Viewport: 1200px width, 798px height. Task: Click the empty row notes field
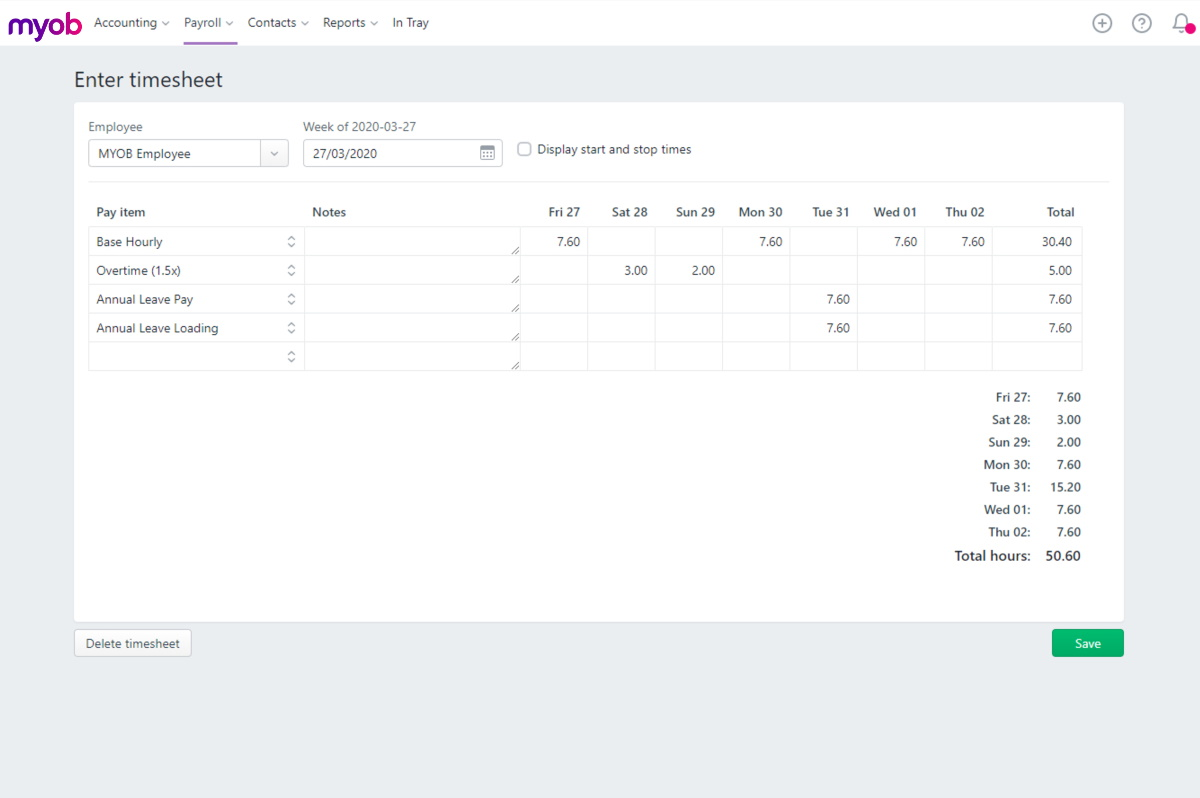[412, 357]
